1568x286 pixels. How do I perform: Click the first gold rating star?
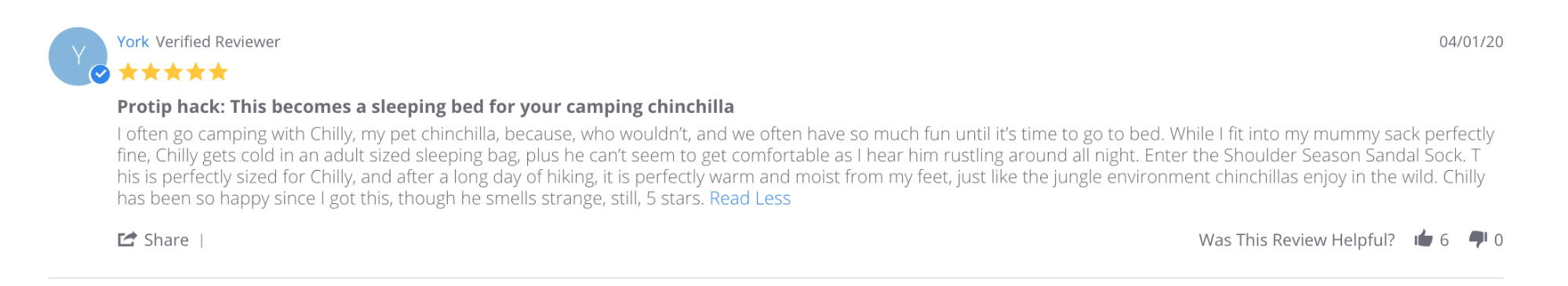click(128, 73)
